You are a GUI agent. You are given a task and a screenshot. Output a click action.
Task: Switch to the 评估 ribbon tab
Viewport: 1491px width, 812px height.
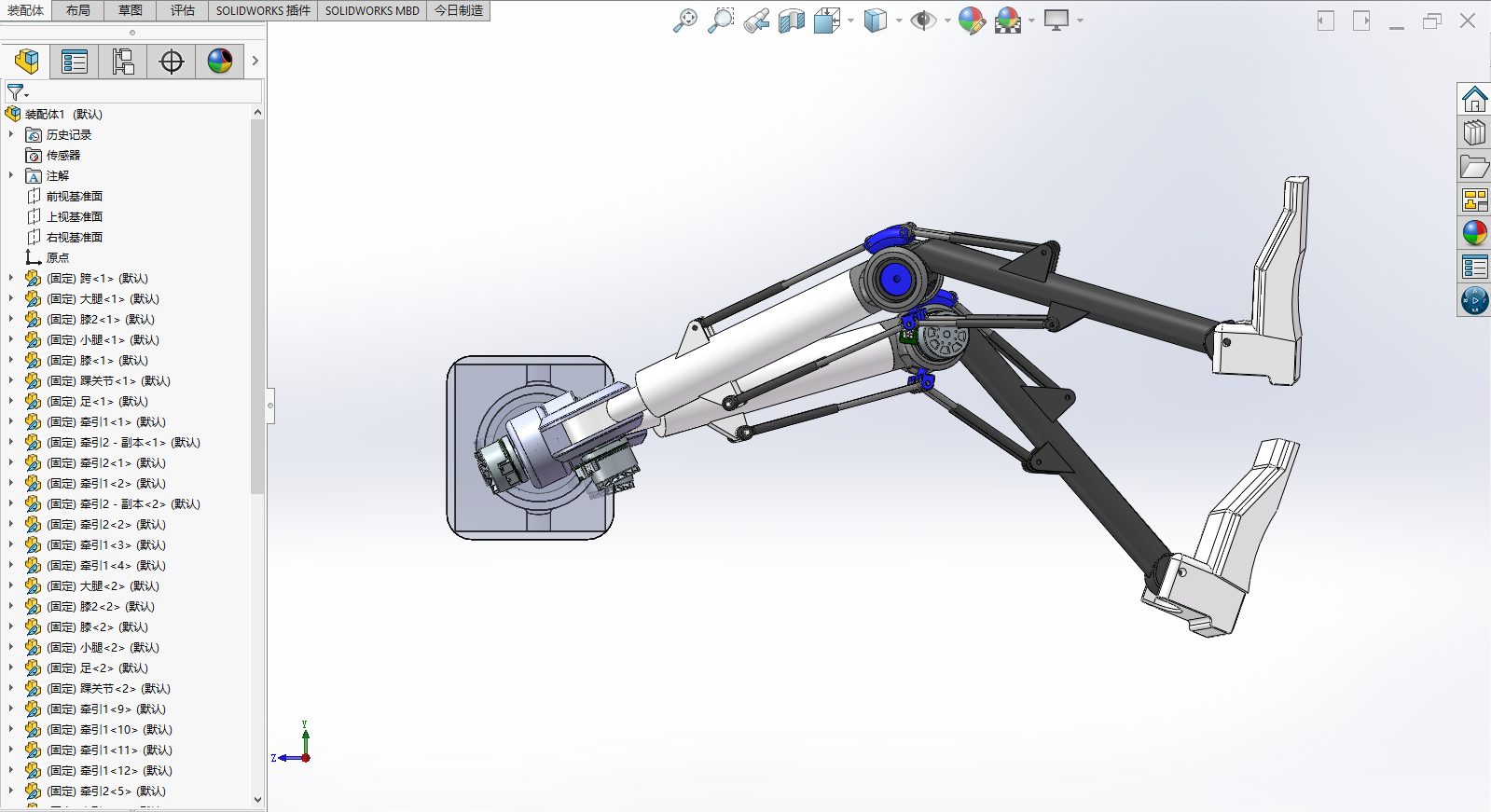click(x=183, y=10)
